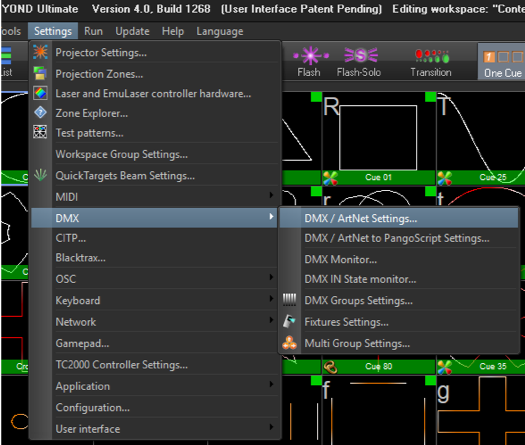Expand the MIDI submenu

click(154, 197)
